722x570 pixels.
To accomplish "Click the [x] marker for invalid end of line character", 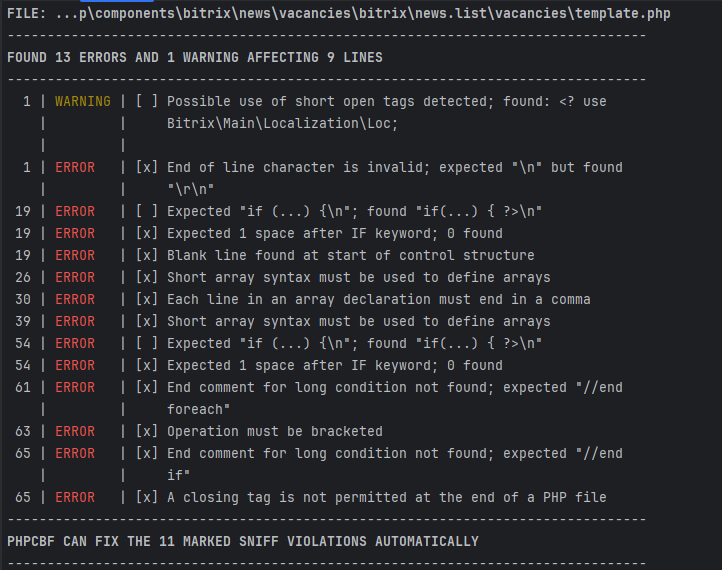I will [147, 167].
